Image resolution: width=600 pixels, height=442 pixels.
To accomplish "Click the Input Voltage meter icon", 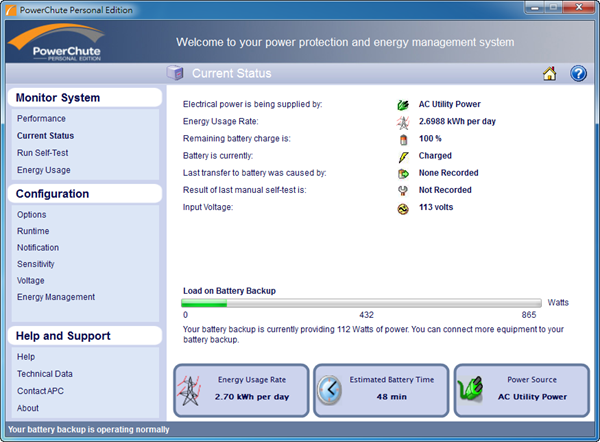I will 404,208.
